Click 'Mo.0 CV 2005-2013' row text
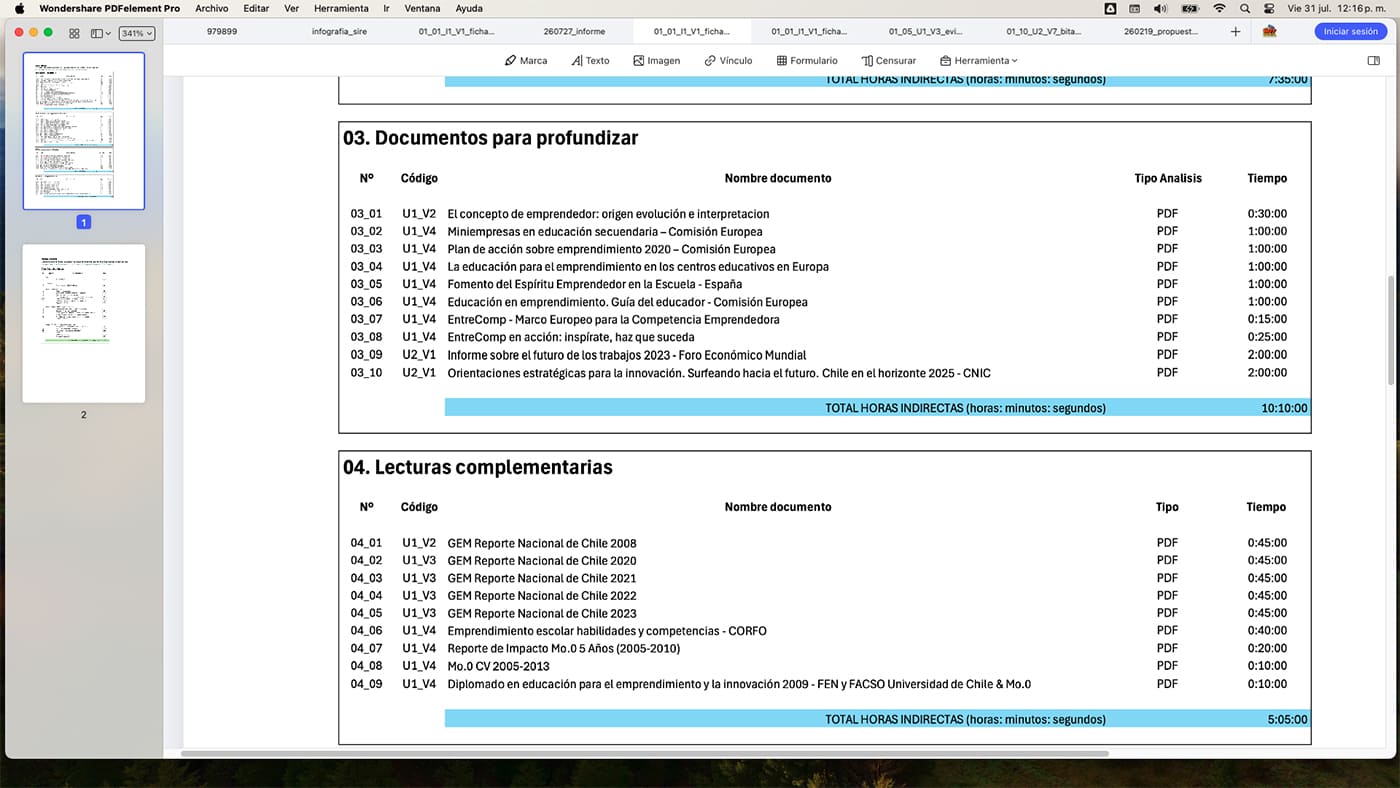The image size is (1400, 788). point(498,666)
